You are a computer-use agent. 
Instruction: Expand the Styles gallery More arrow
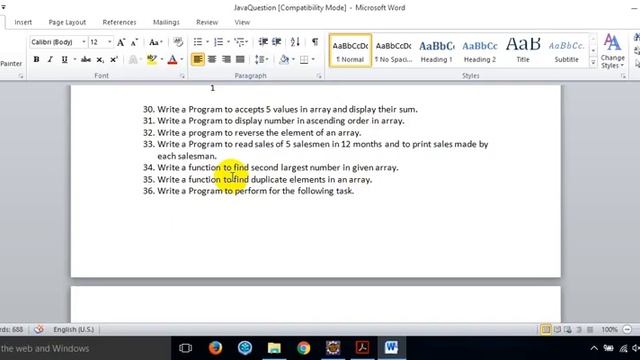(x=593, y=62)
